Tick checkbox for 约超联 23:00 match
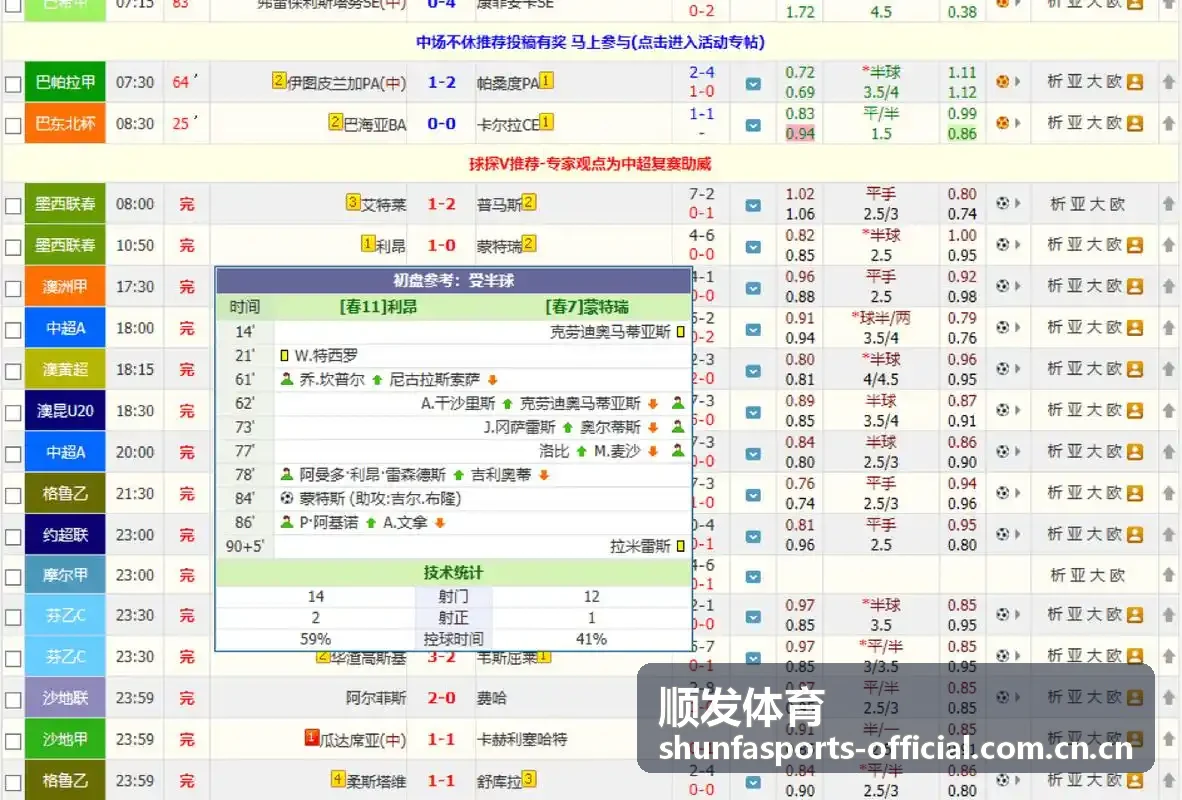The width and height of the screenshot is (1182, 800). (13, 536)
